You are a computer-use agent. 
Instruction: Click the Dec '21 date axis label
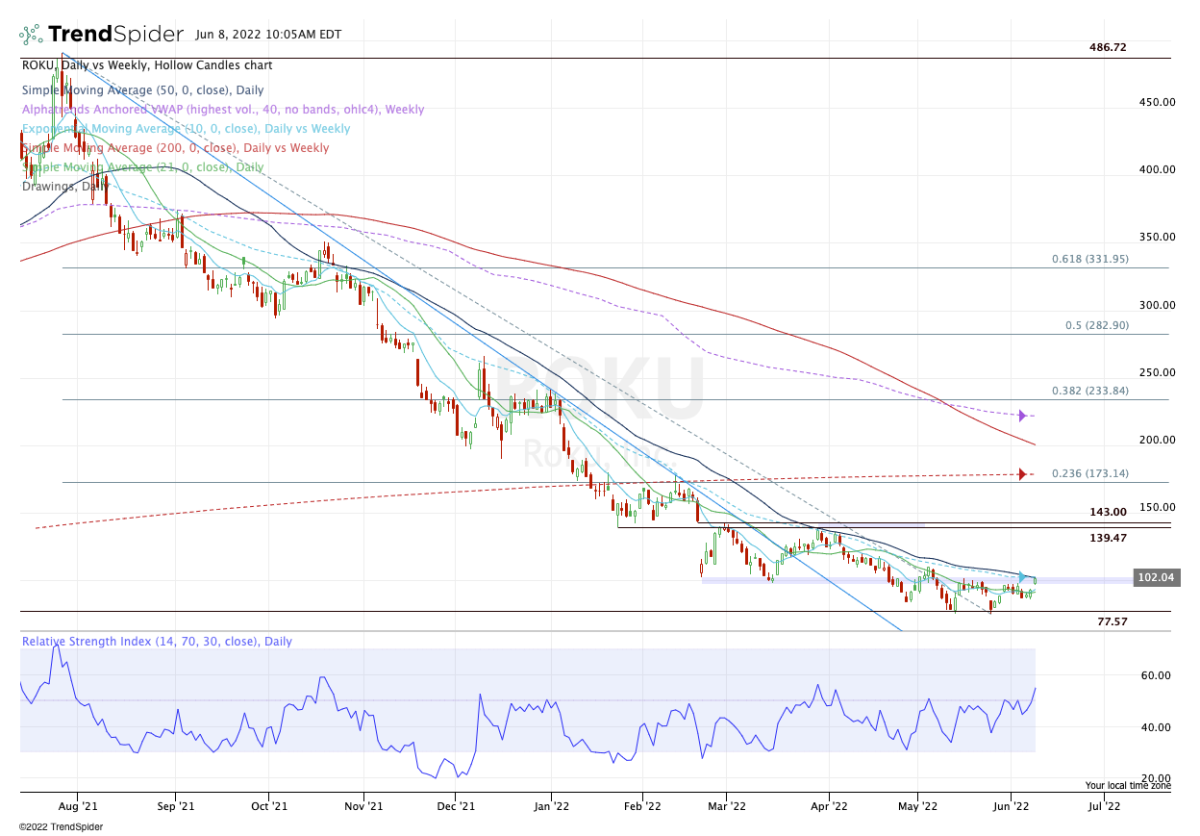(x=455, y=804)
